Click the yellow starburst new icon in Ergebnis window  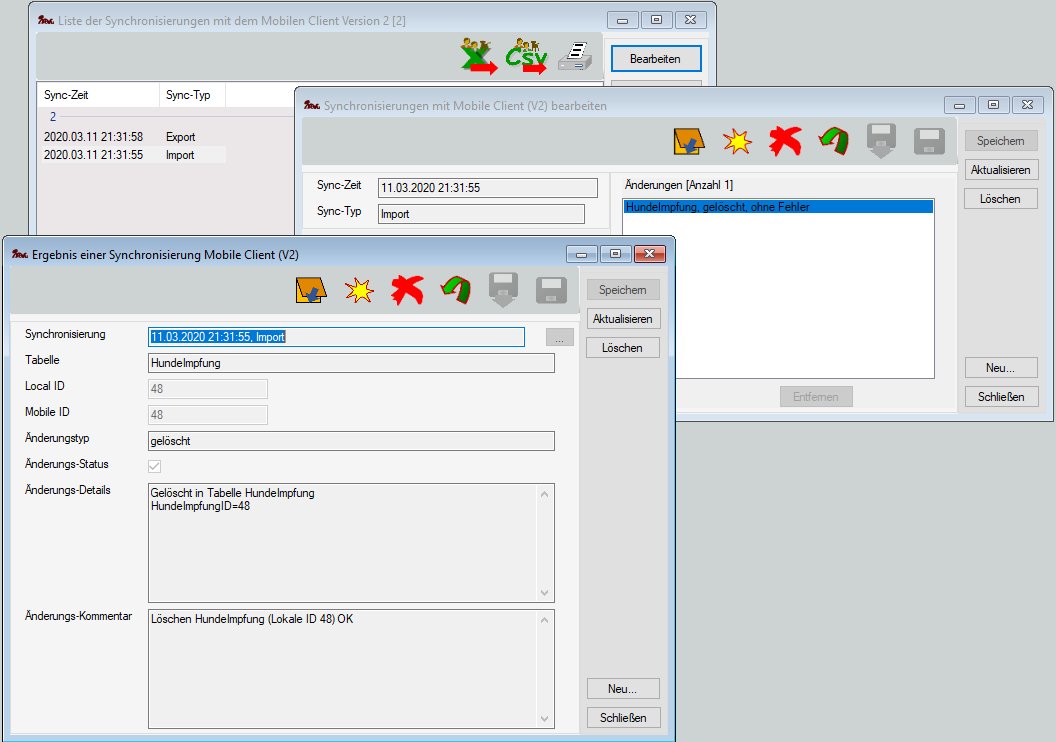coord(358,290)
